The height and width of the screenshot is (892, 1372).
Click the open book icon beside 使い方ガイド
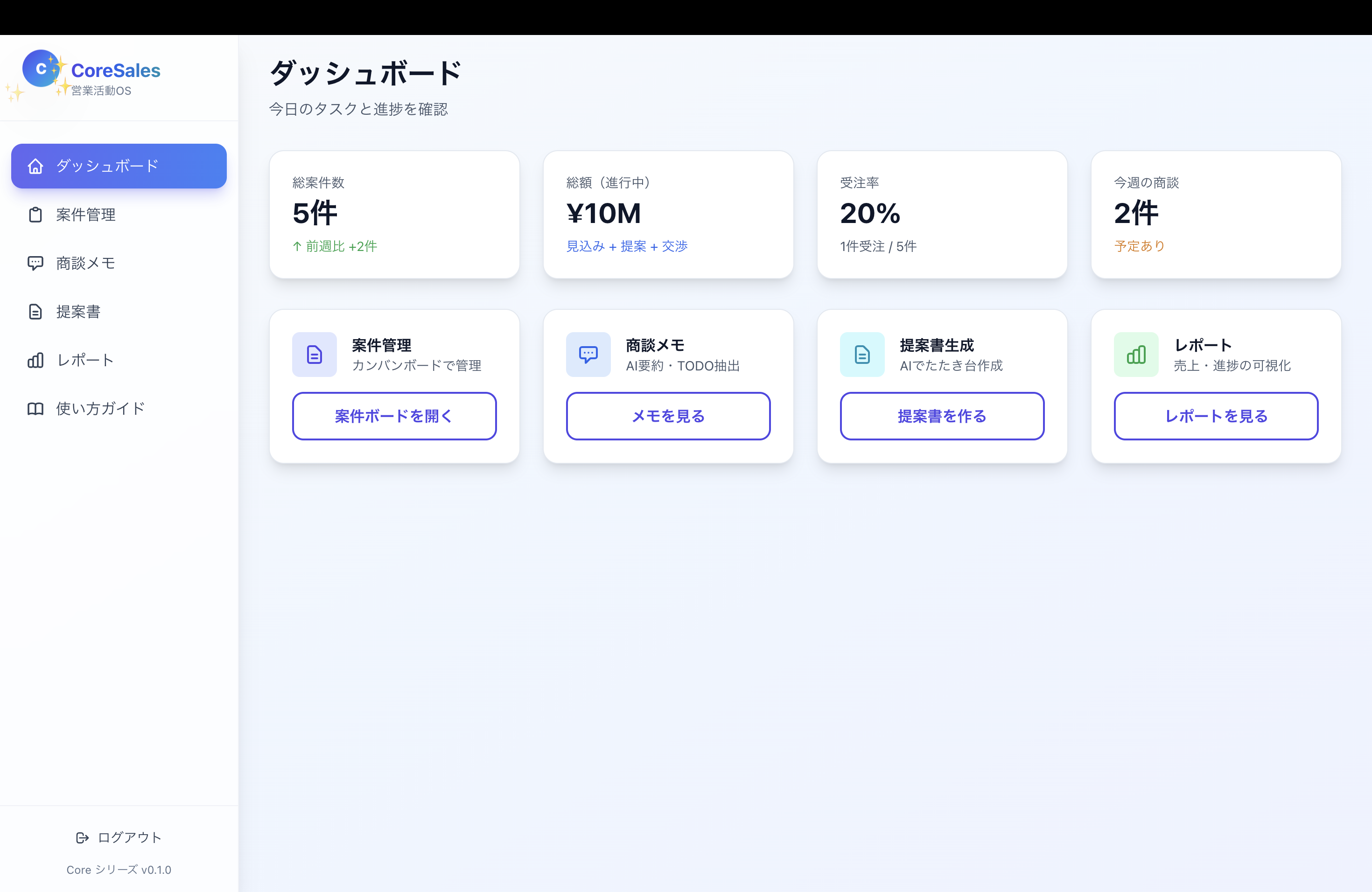coord(35,409)
